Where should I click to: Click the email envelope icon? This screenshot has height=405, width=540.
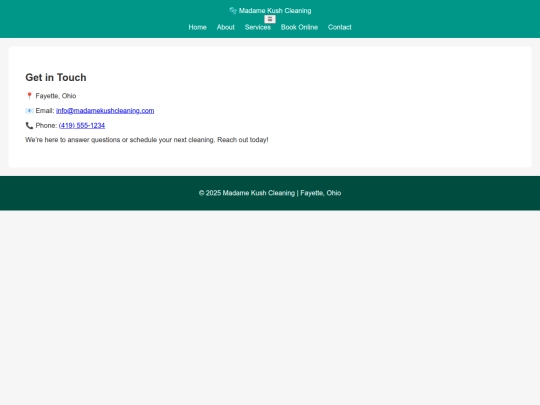click(x=29, y=111)
